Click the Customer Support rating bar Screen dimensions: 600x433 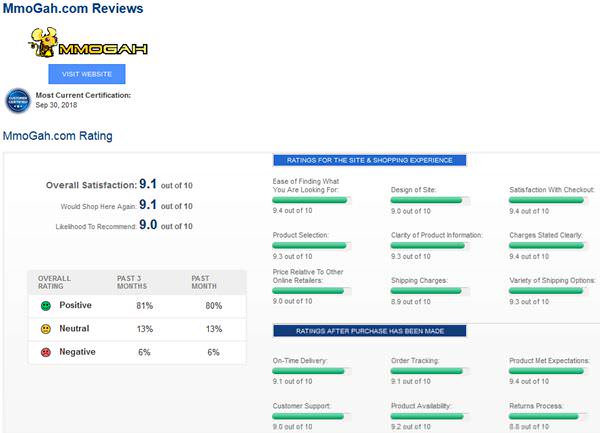[312, 416]
